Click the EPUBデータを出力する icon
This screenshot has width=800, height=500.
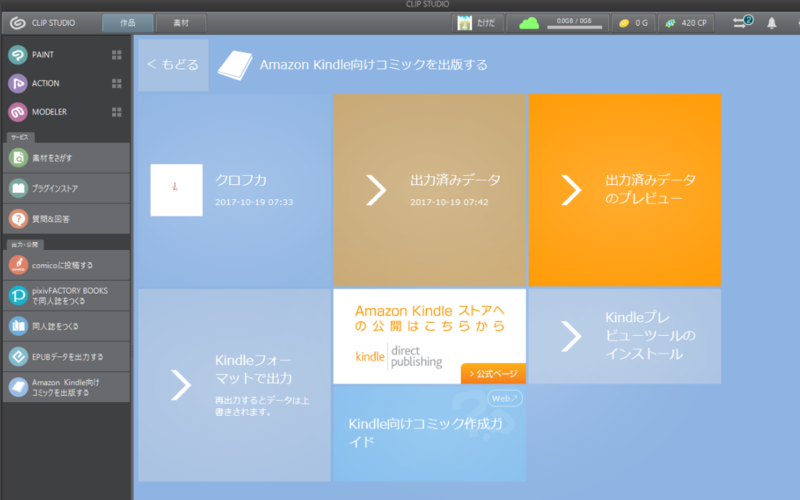point(18,357)
